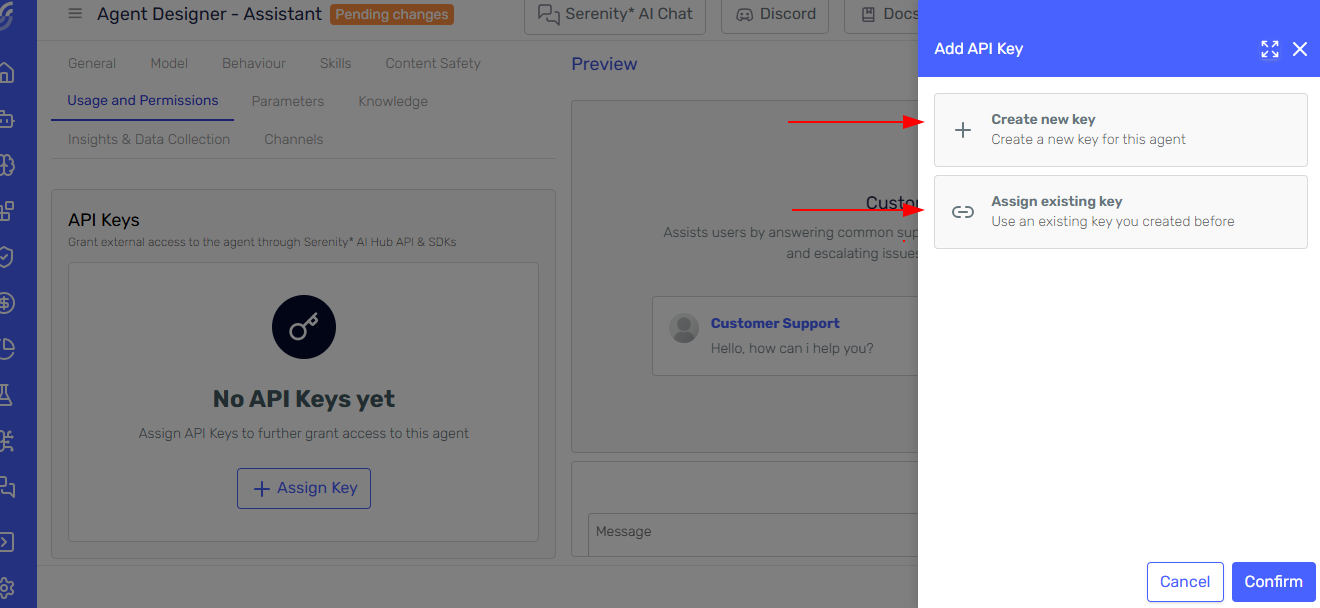Open the command workflow icon in sidebar

(x=7, y=441)
